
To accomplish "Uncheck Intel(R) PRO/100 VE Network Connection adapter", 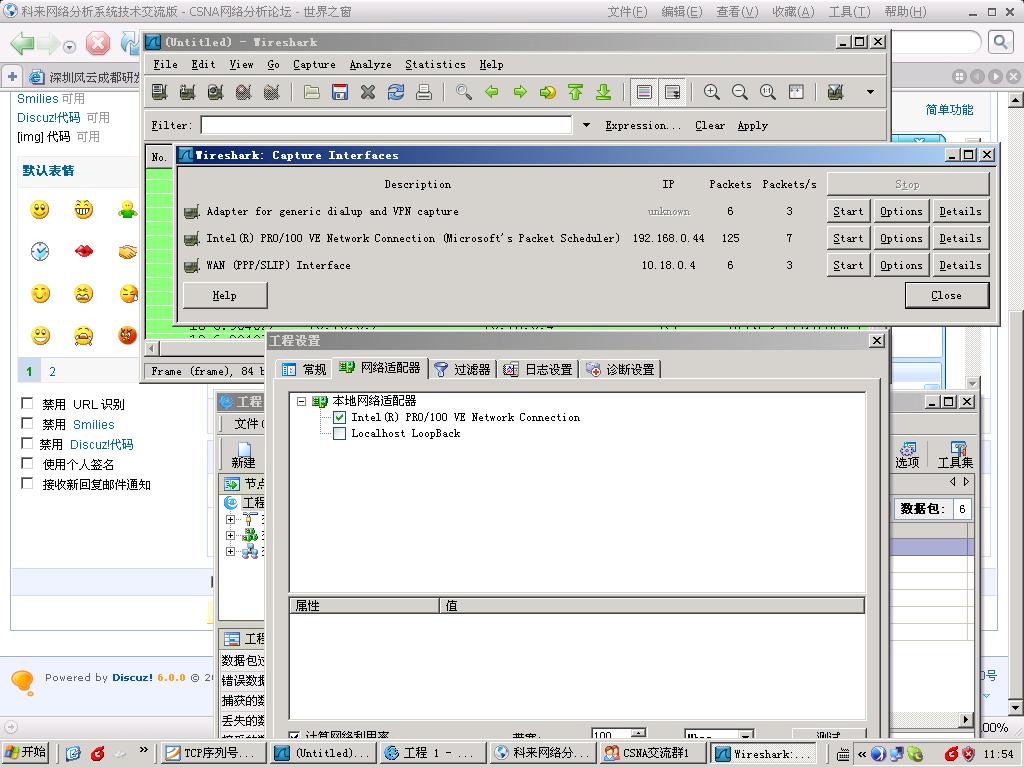I will coord(340,417).
